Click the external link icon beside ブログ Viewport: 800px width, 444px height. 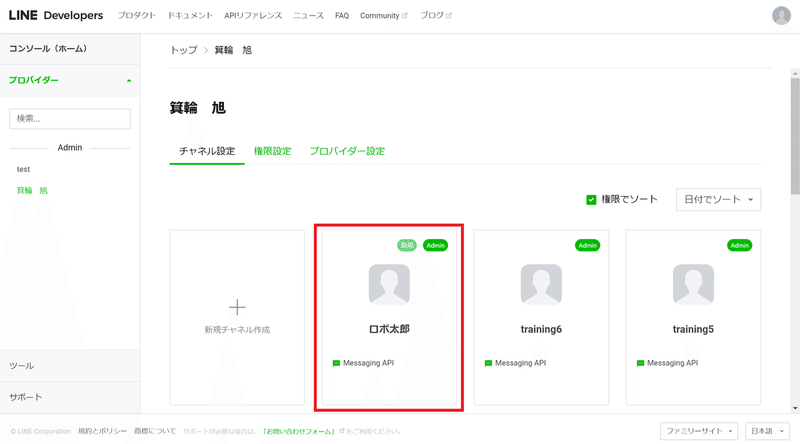[x=449, y=16]
